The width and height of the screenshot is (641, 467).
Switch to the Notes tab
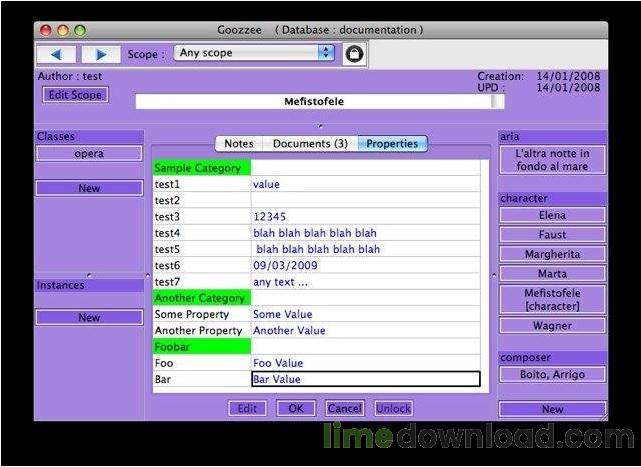[x=239, y=144]
